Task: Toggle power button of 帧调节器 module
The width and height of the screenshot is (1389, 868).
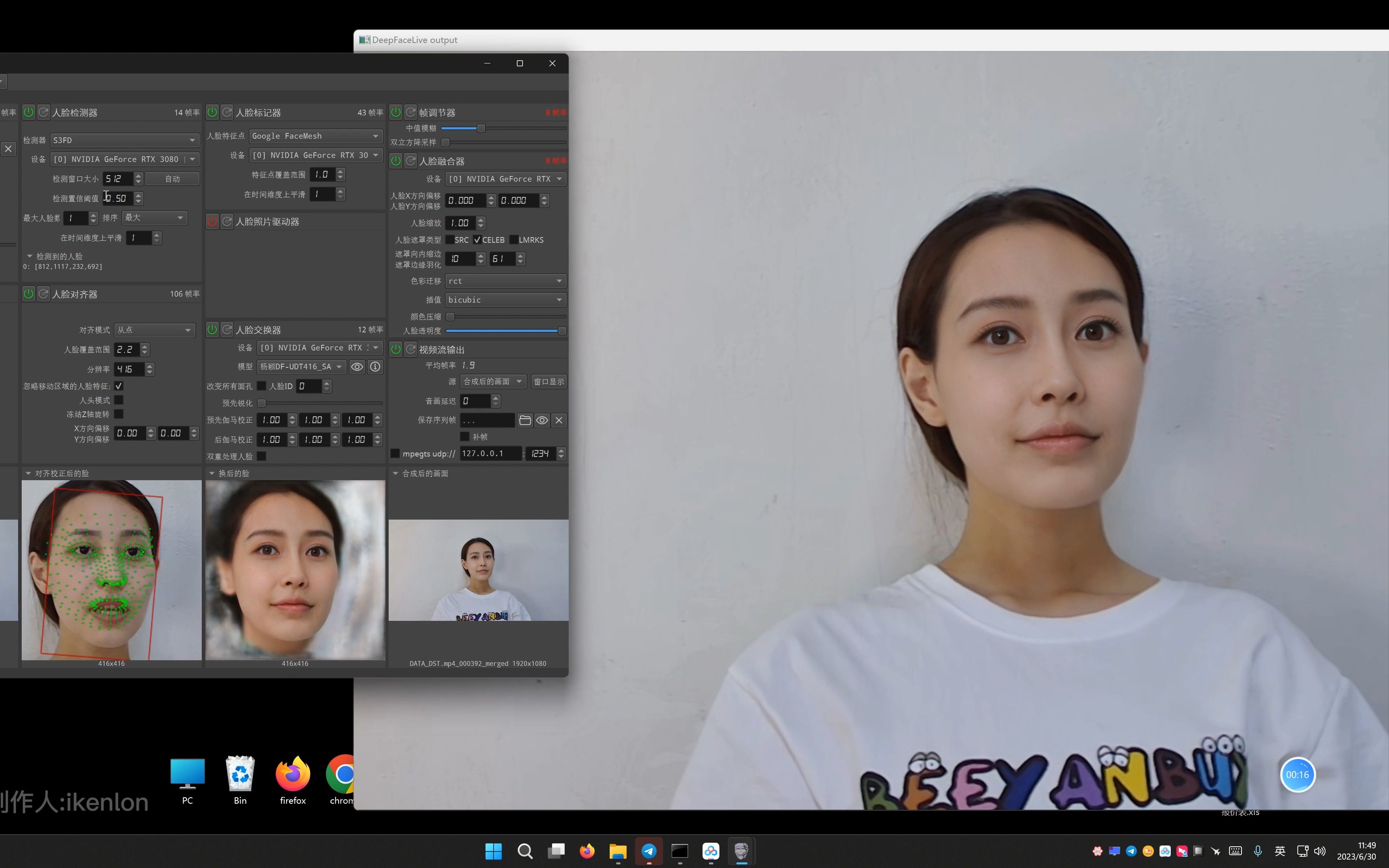Action: [x=395, y=112]
